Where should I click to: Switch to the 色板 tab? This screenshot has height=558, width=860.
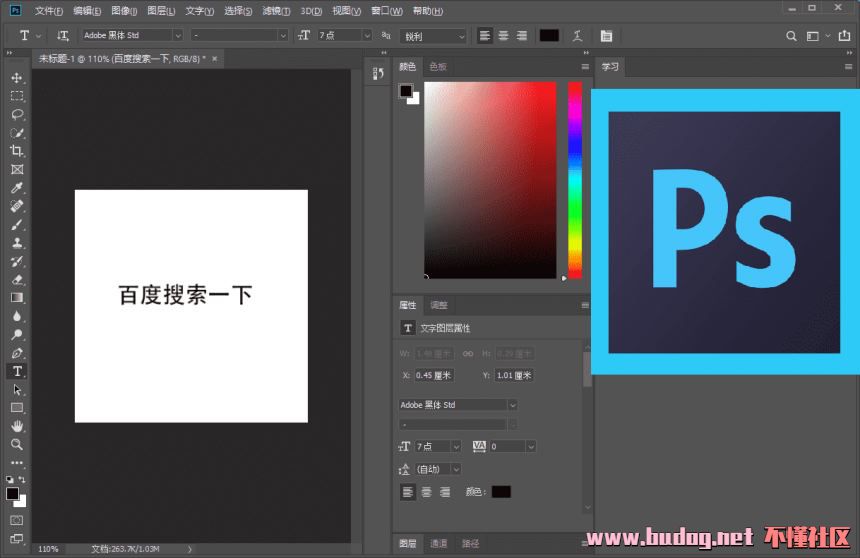(x=438, y=66)
